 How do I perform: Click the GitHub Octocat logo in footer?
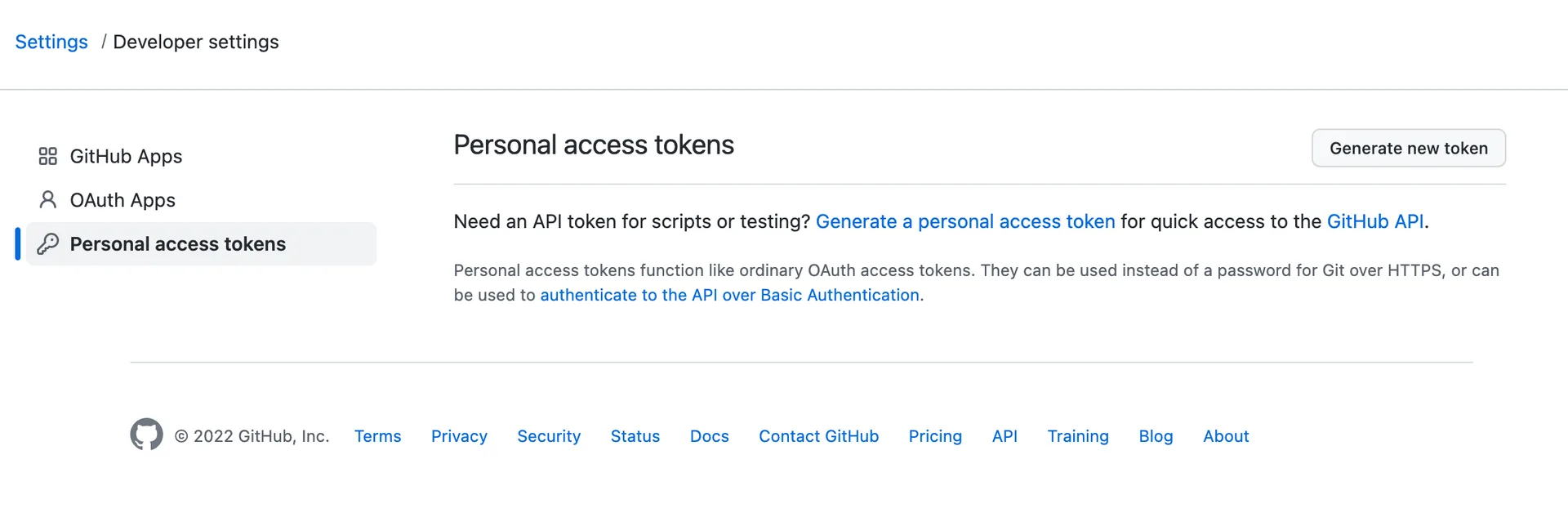(146, 435)
